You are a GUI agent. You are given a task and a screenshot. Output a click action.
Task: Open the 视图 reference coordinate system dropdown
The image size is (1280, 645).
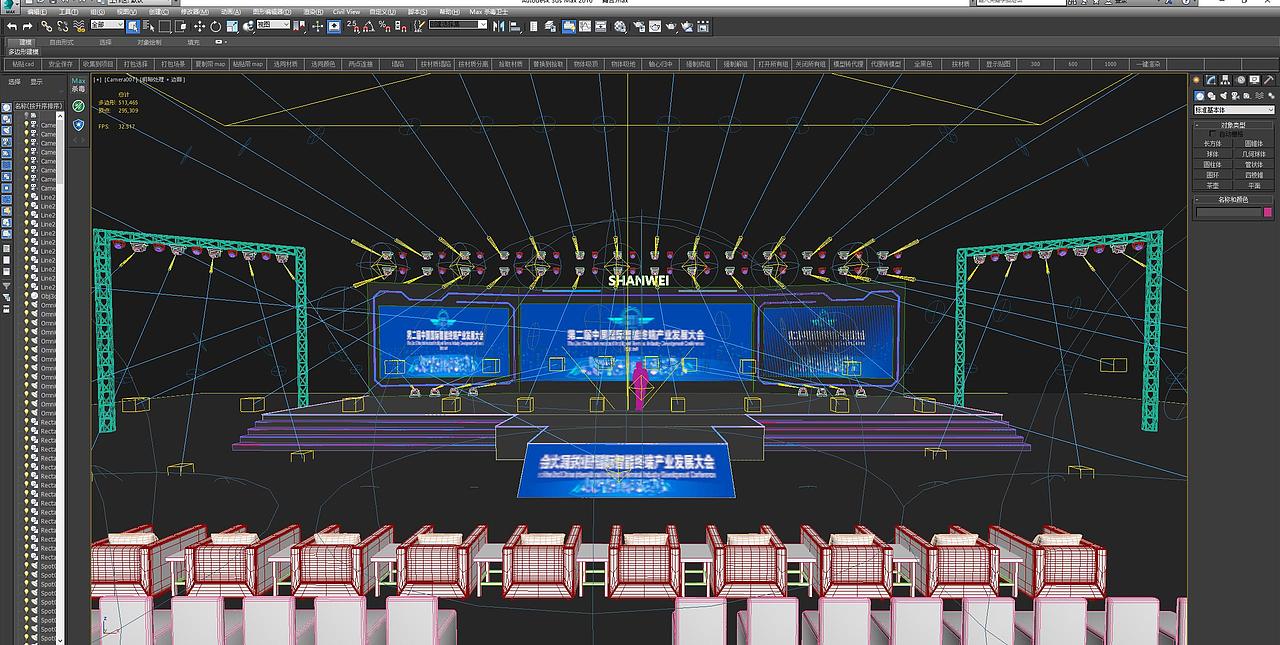tap(273, 24)
